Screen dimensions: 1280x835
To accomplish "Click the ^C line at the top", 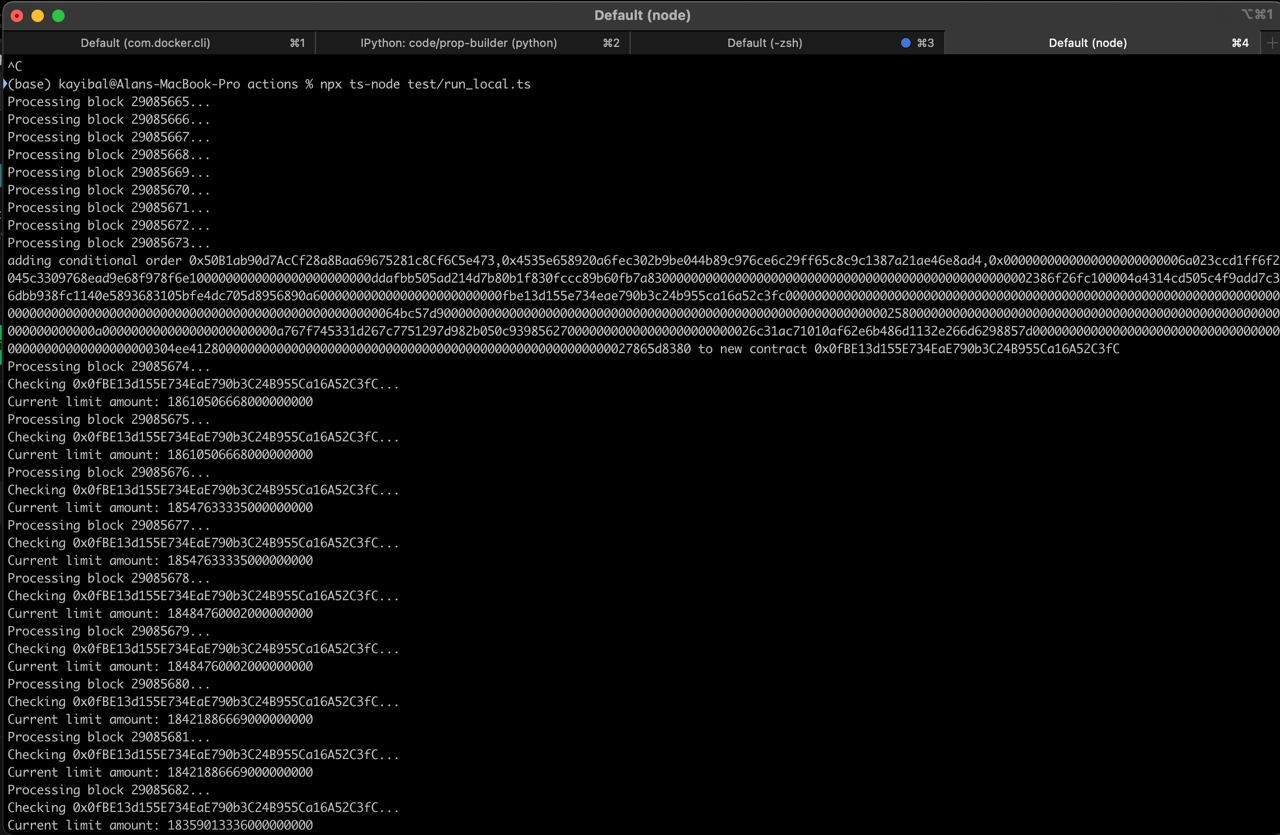I will pyautogui.click(x=15, y=66).
